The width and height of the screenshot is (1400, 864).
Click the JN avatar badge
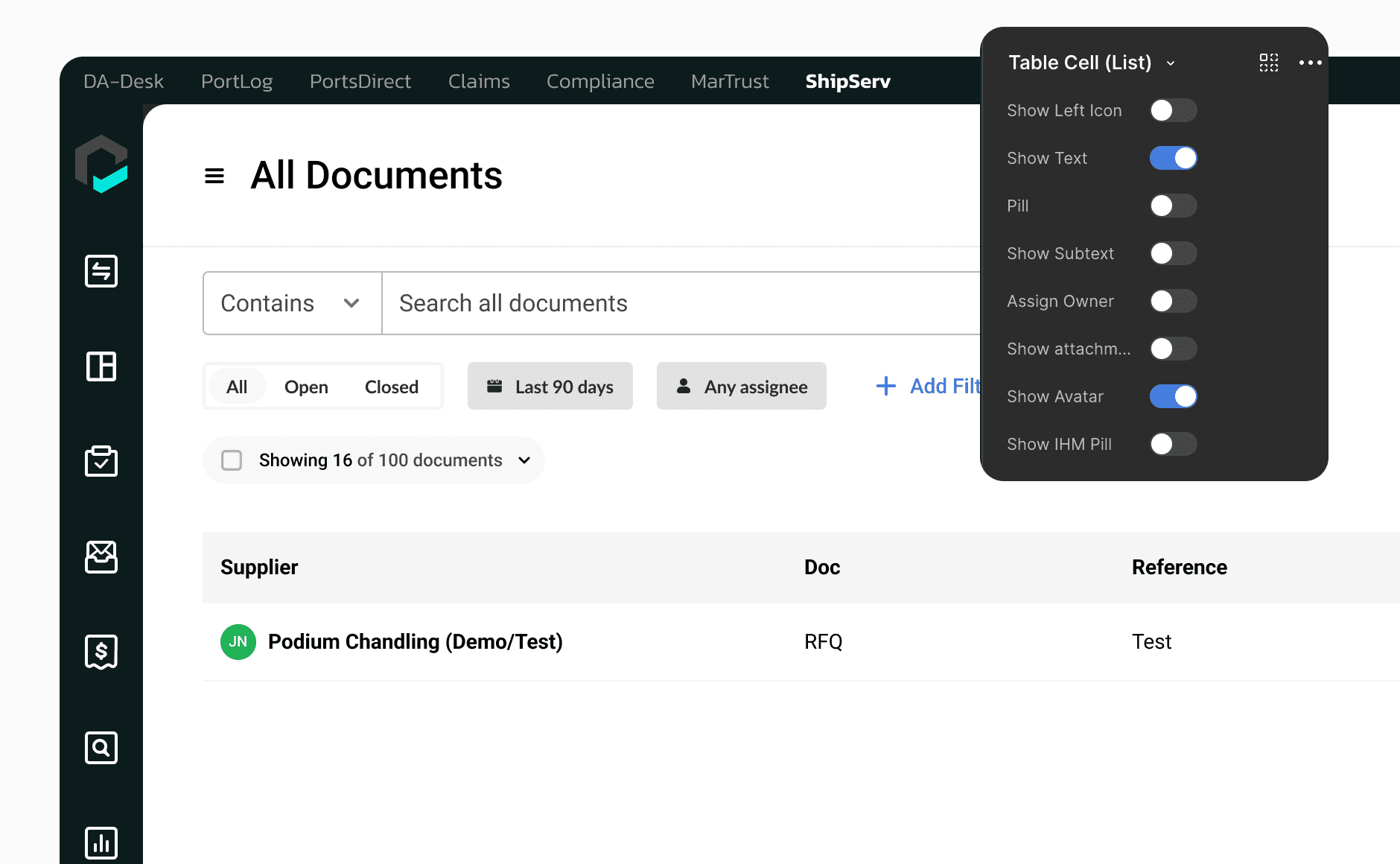pyautogui.click(x=238, y=642)
